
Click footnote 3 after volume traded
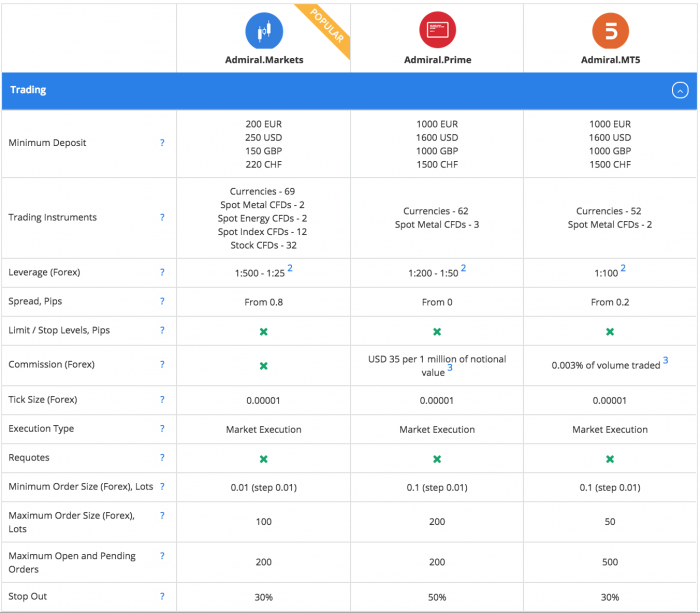[666, 360]
